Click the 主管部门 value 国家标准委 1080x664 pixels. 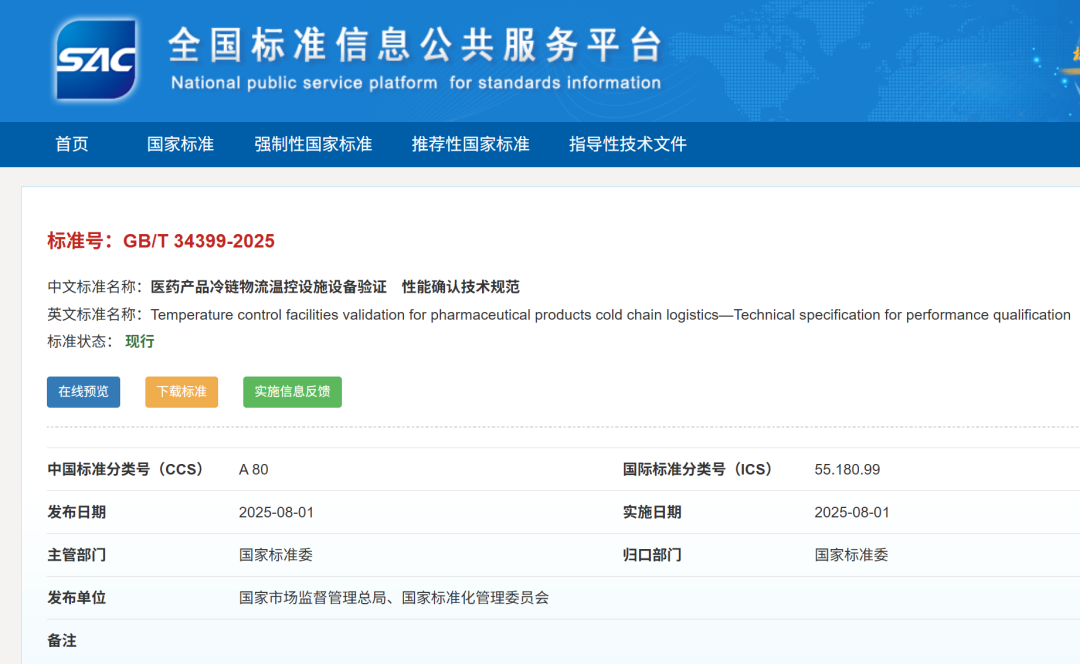tap(276, 555)
